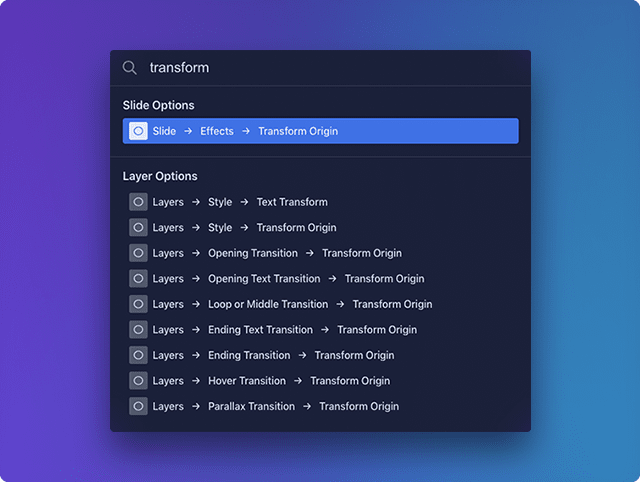The height and width of the screenshot is (482, 640).
Task: Click icon next to Text Transform row
Action: click(138, 202)
